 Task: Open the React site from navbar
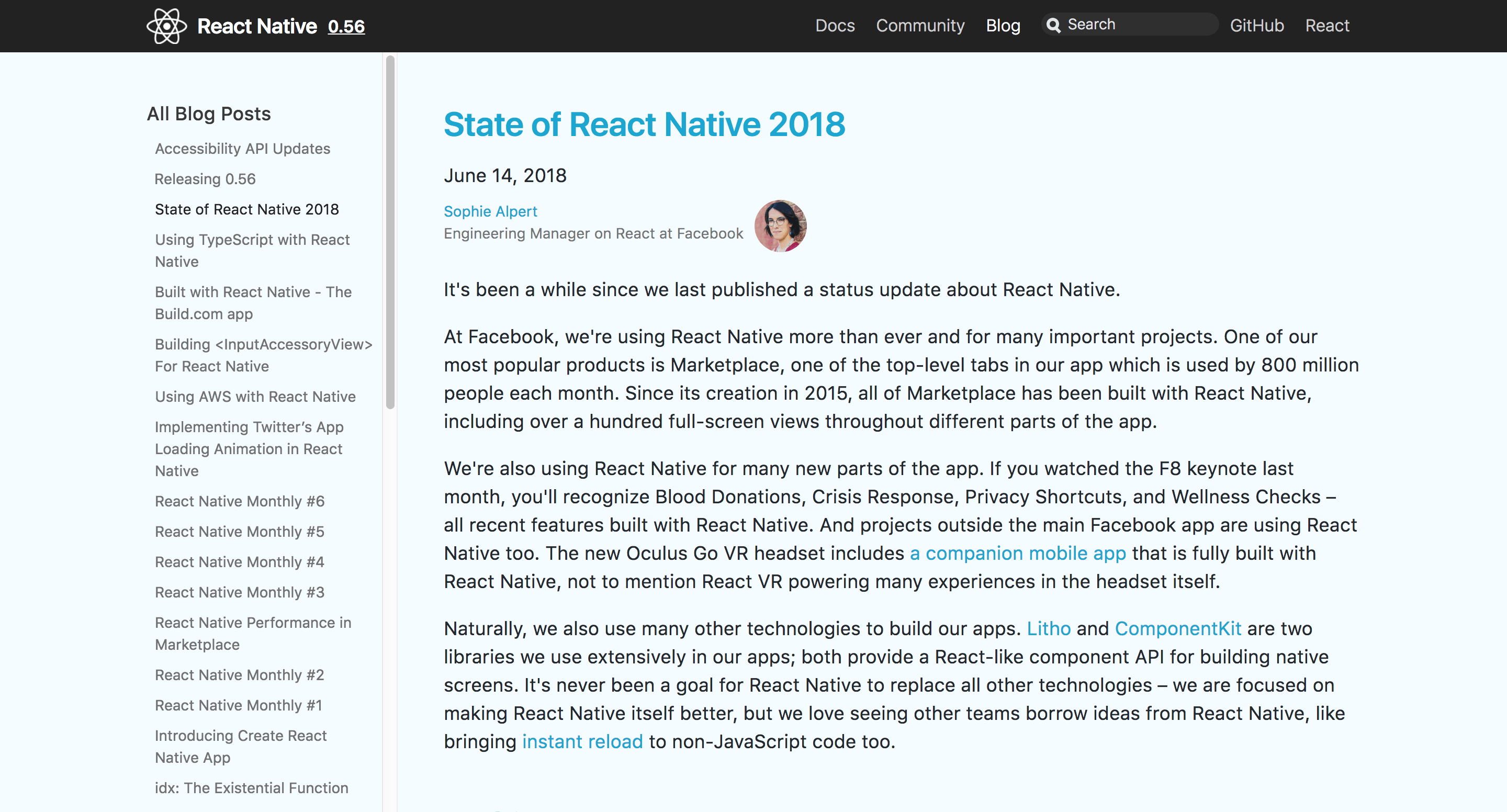coord(1327,26)
